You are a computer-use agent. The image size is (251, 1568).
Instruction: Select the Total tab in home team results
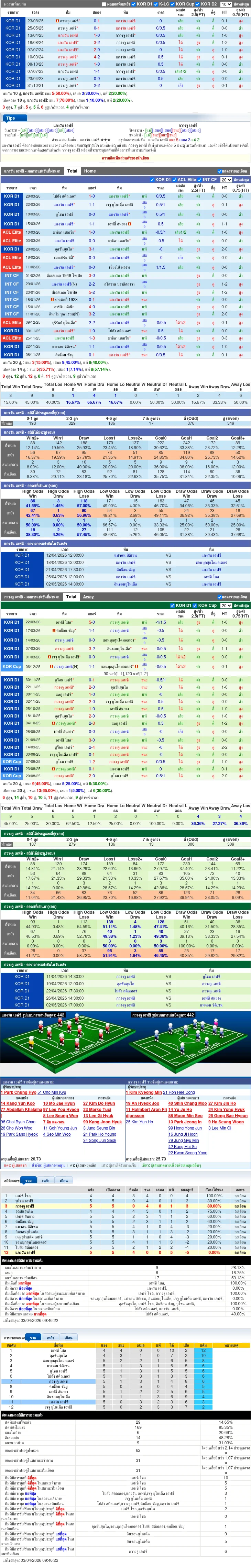point(72,171)
